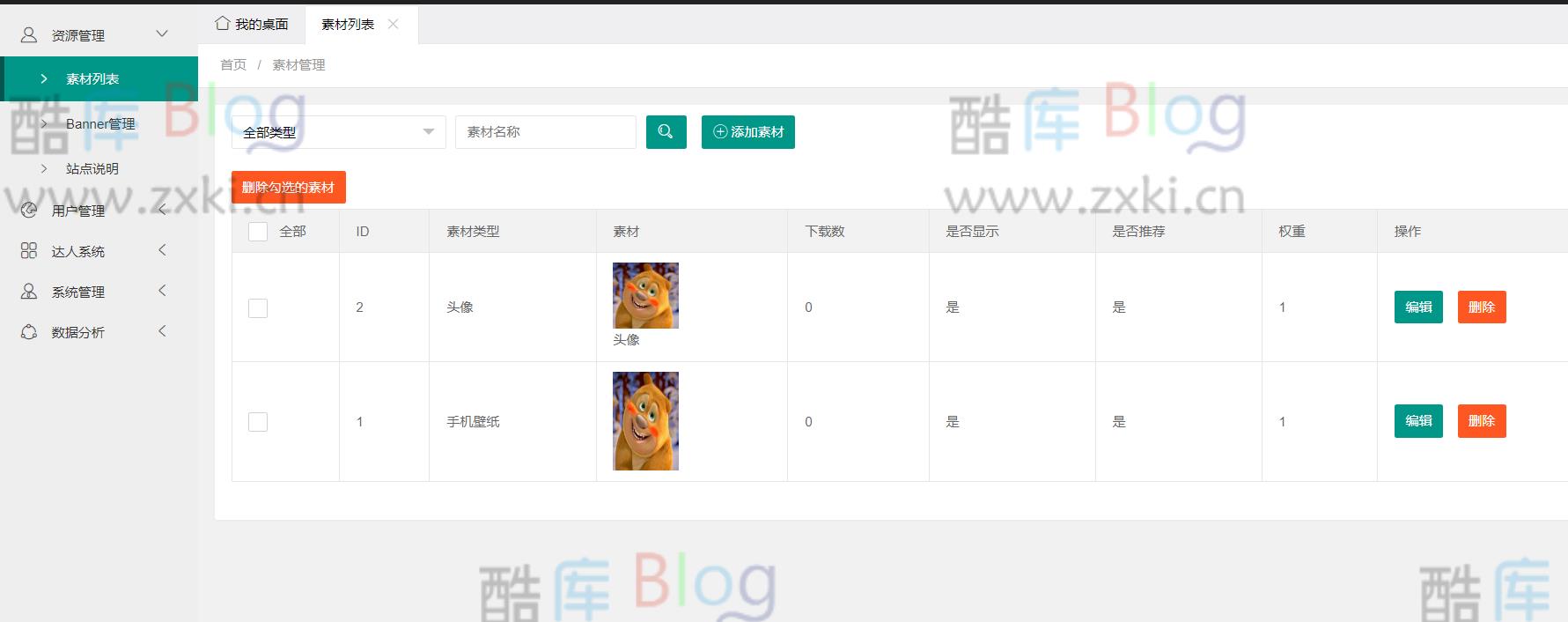Click the 手机壁纸 type cell
Image resolution: width=1568 pixels, height=622 pixels.
473,422
